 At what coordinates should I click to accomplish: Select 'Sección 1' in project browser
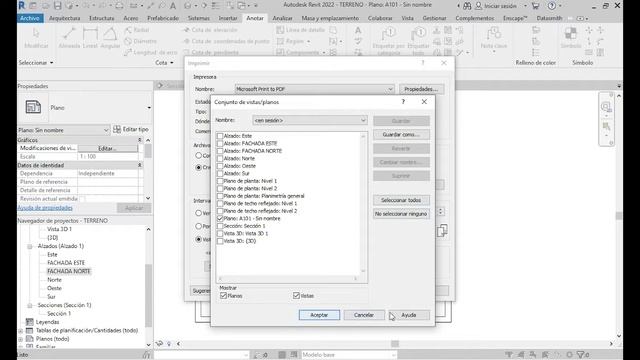click(59, 314)
